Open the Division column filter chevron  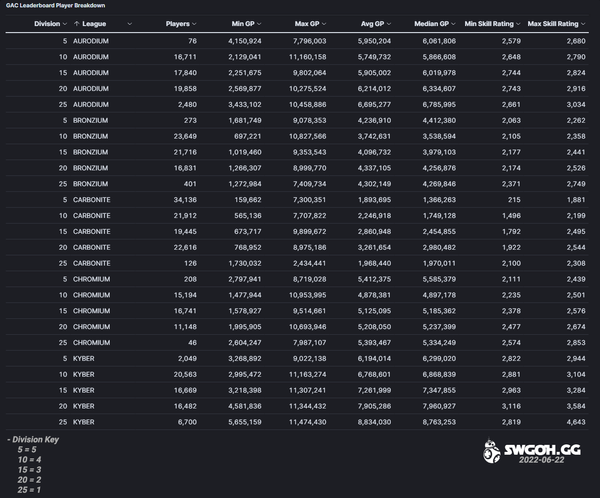click(66, 23)
